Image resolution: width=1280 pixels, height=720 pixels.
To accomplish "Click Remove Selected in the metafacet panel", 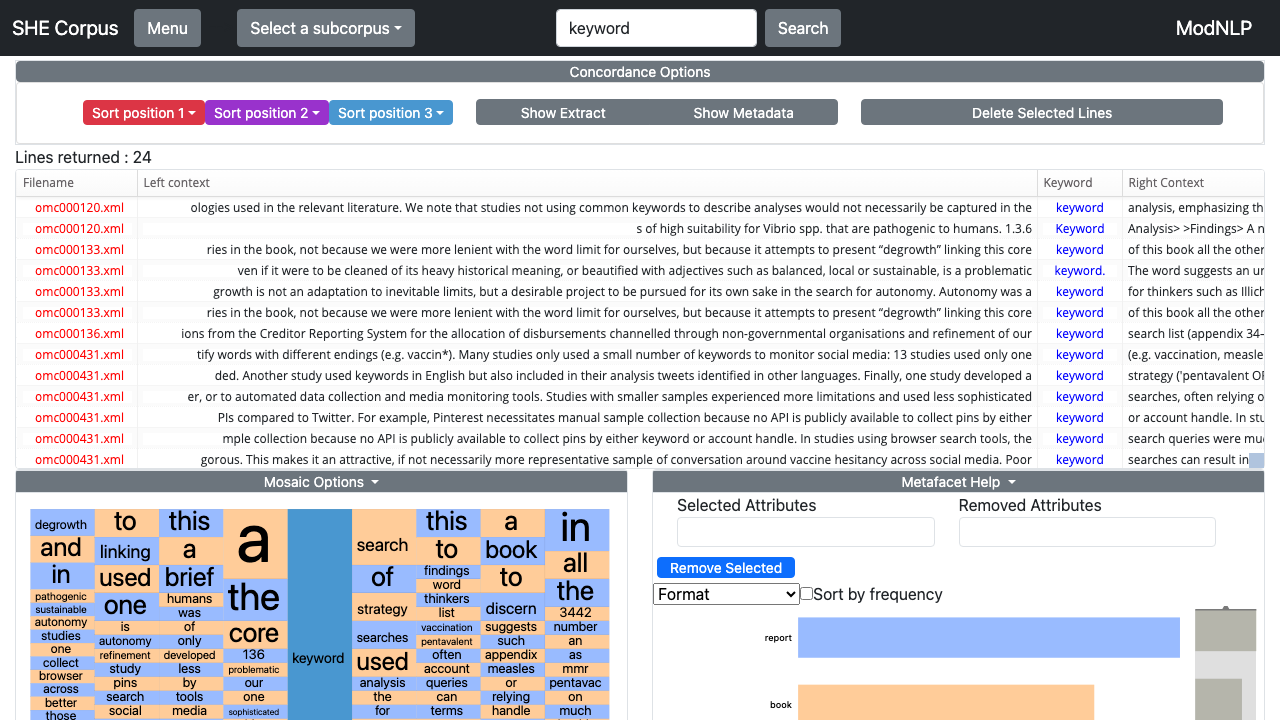I will point(725,567).
